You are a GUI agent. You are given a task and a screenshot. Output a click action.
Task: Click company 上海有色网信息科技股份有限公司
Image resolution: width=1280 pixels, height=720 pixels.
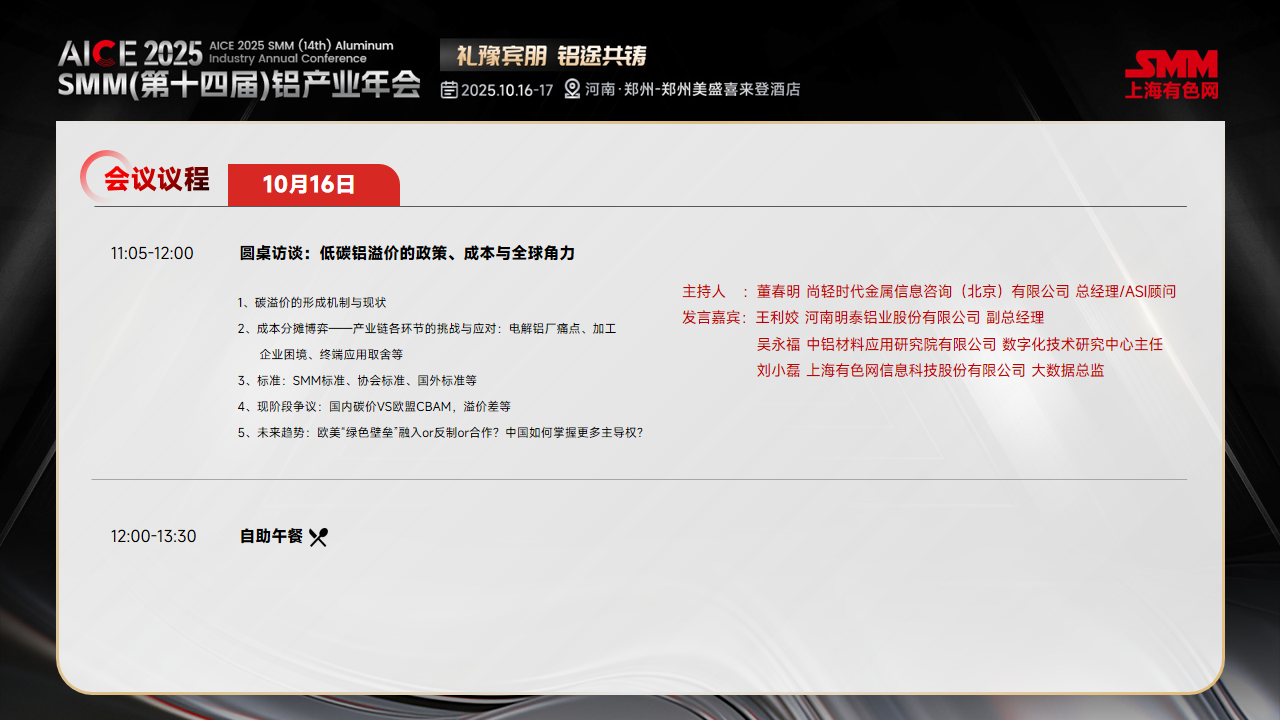(x=916, y=371)
